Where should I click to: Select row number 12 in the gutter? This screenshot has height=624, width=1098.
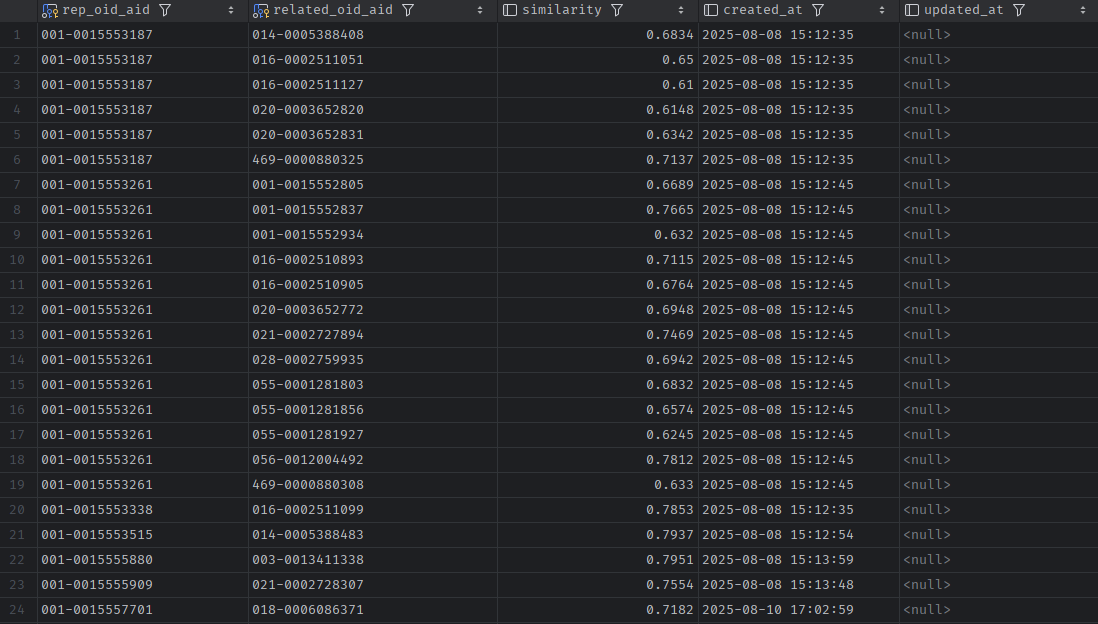point(18,310)
